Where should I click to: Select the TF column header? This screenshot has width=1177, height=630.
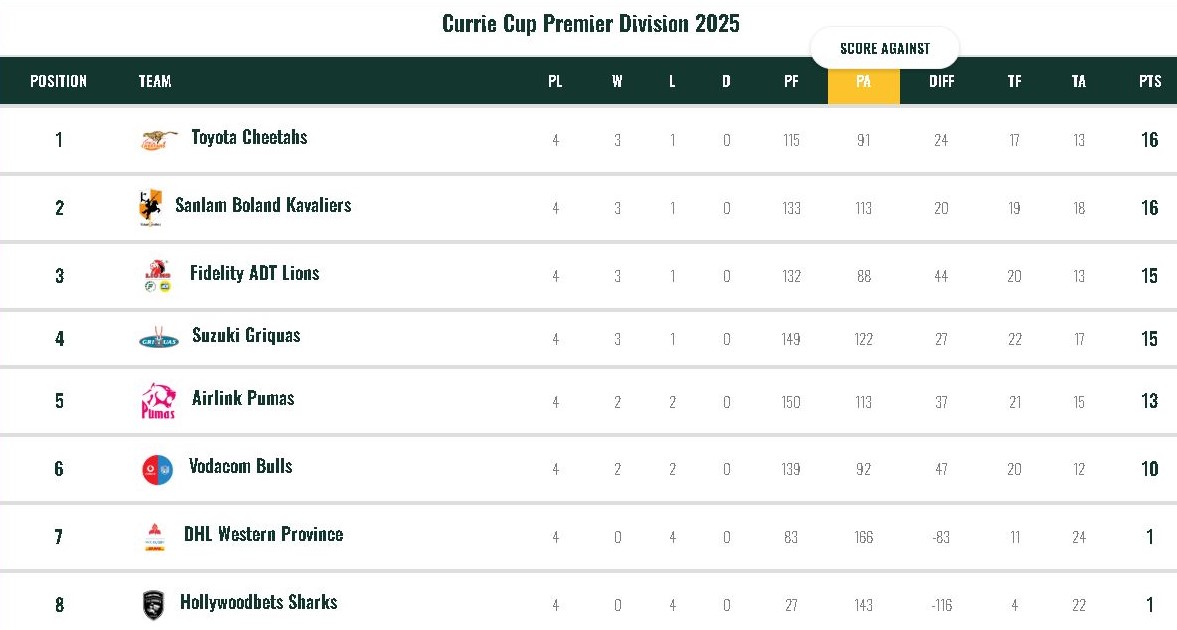tap(1014, 81)
